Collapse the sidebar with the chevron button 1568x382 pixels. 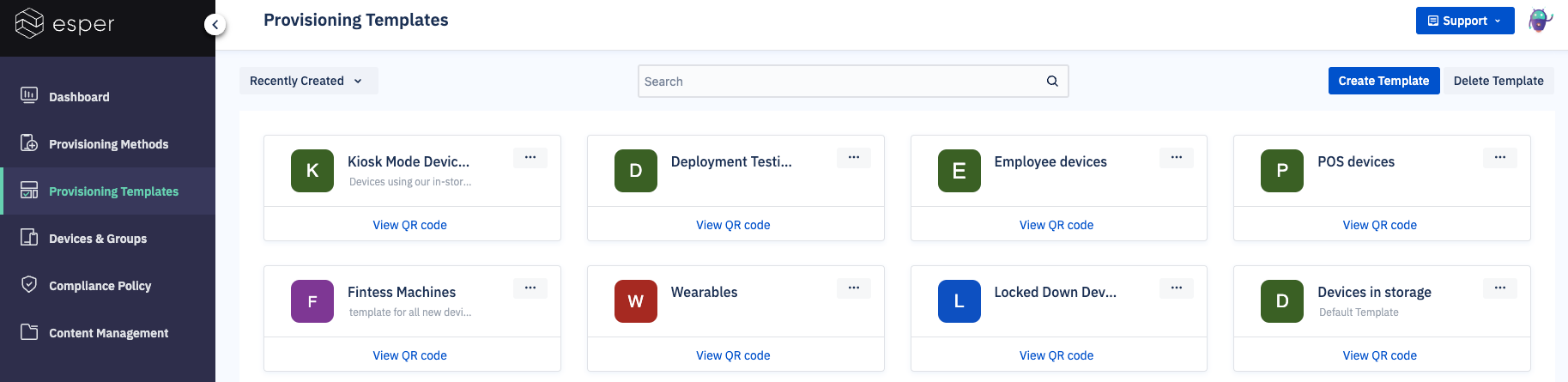click(x=215, y=25)
